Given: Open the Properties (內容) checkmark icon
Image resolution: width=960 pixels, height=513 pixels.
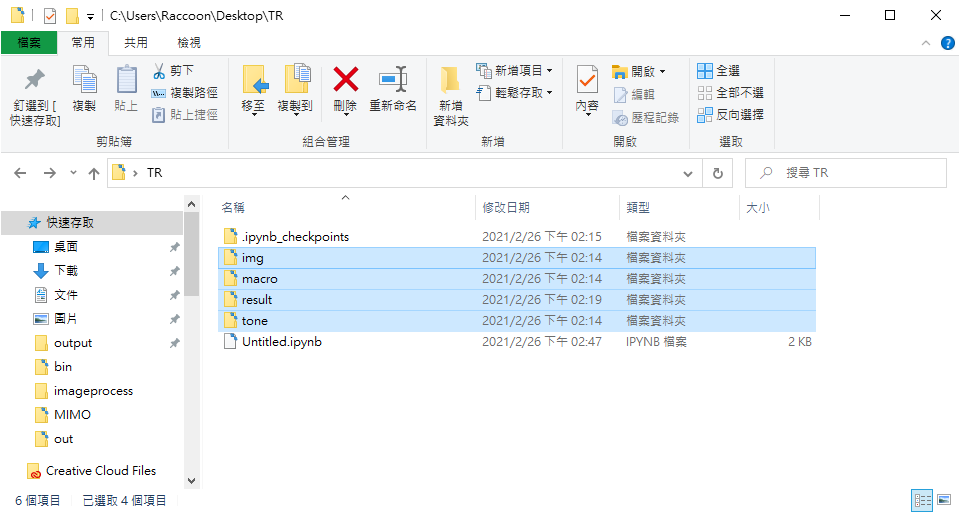Looking at the screenshot, I should tap(587, 80).
